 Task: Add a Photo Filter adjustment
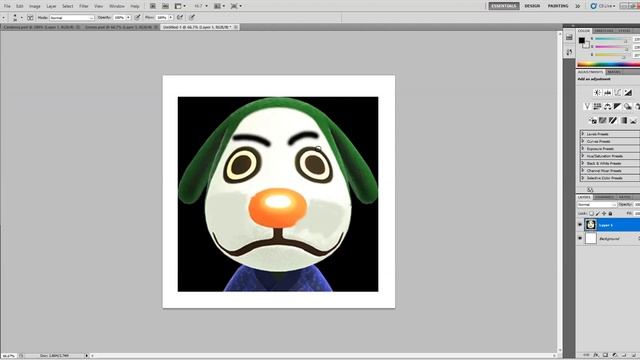[x=628, y=107]
